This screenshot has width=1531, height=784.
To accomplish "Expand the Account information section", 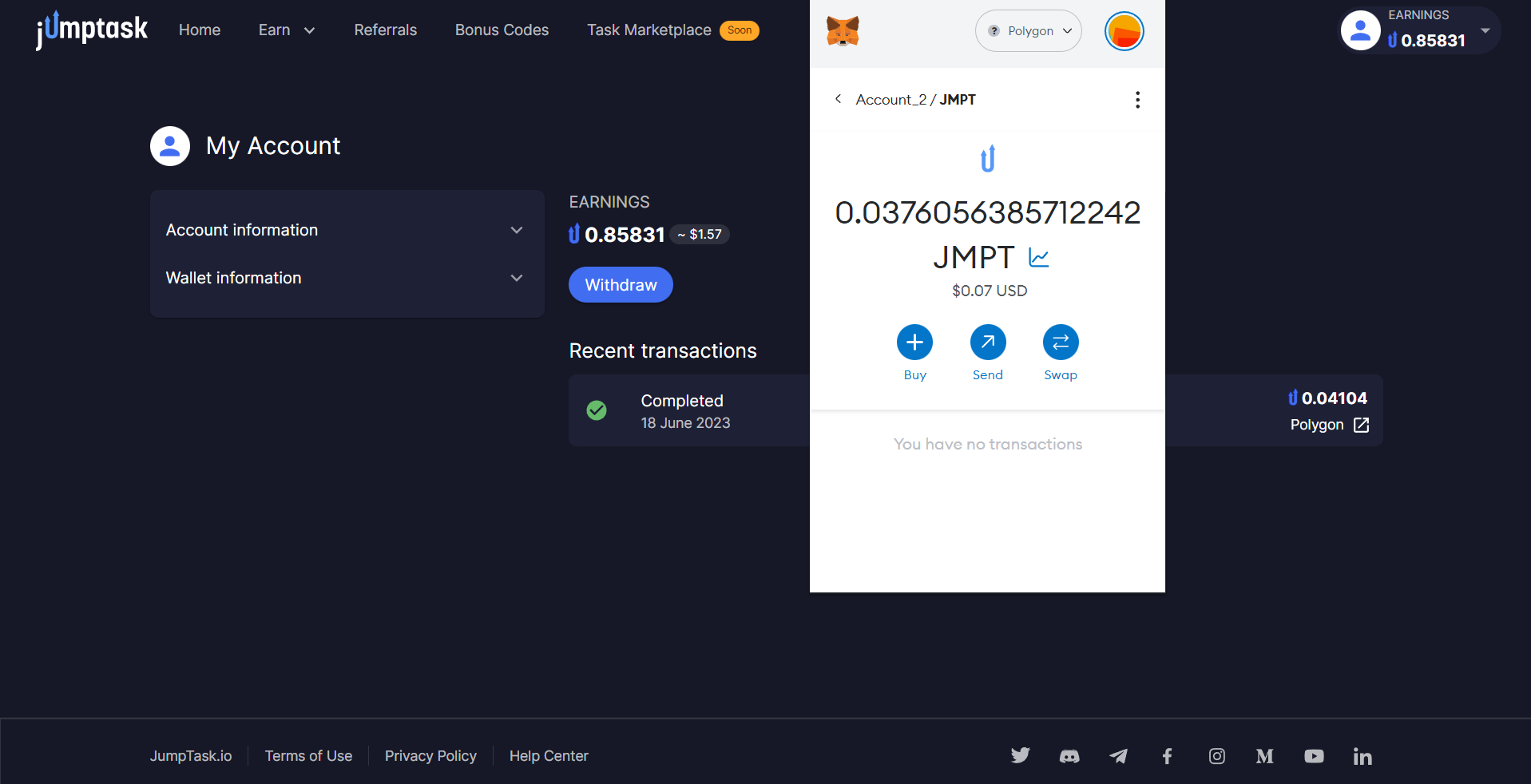I will (347, 230).
